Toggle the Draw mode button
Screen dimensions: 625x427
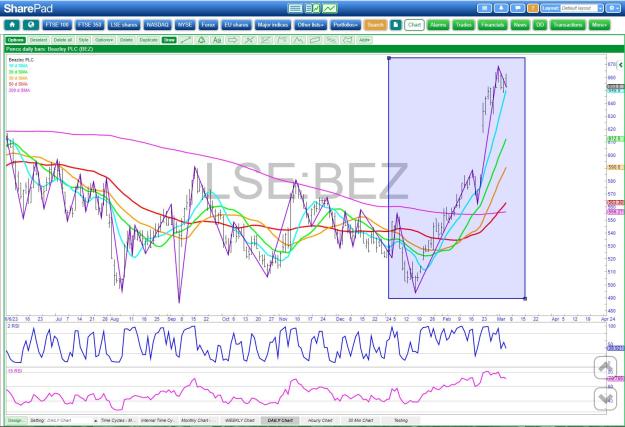click(169, 40)
